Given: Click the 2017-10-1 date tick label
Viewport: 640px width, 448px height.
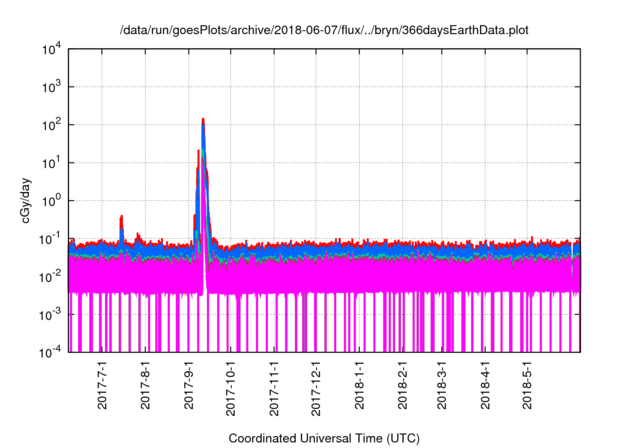Looking at the screenshot, I should (x=231, y=388).
